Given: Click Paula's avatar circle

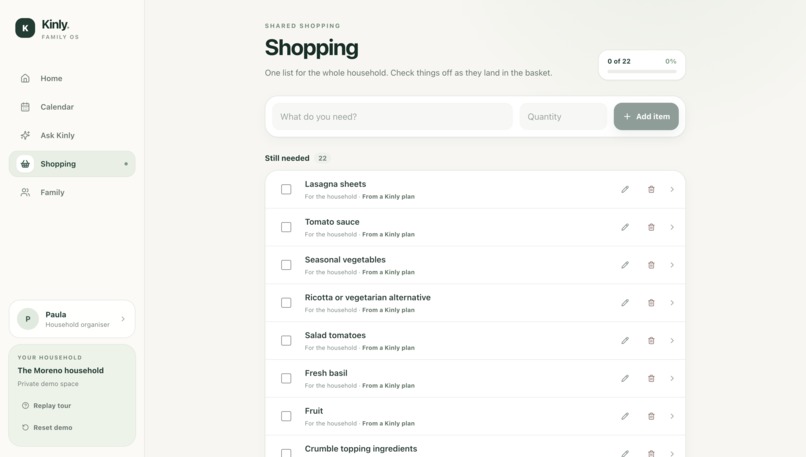Looking at the screenshot, I should pos(28,319).
